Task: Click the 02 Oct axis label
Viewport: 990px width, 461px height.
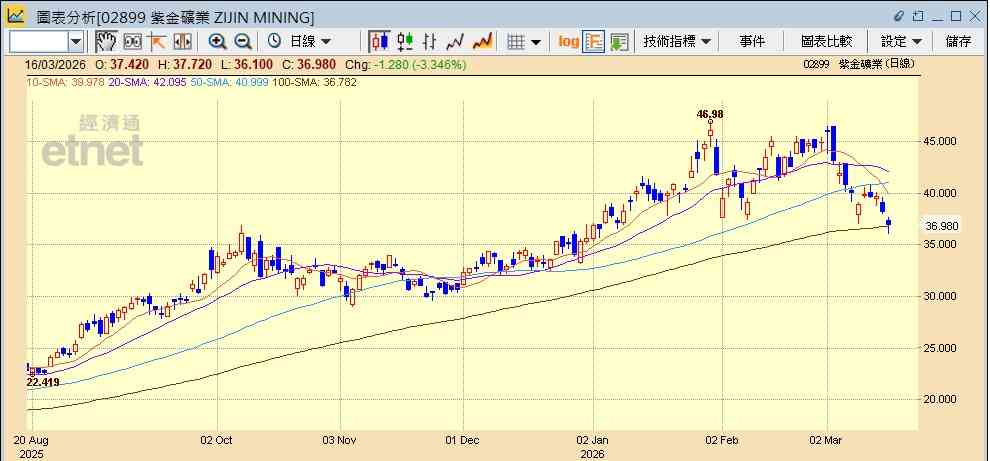Action: tap(217, 440)
